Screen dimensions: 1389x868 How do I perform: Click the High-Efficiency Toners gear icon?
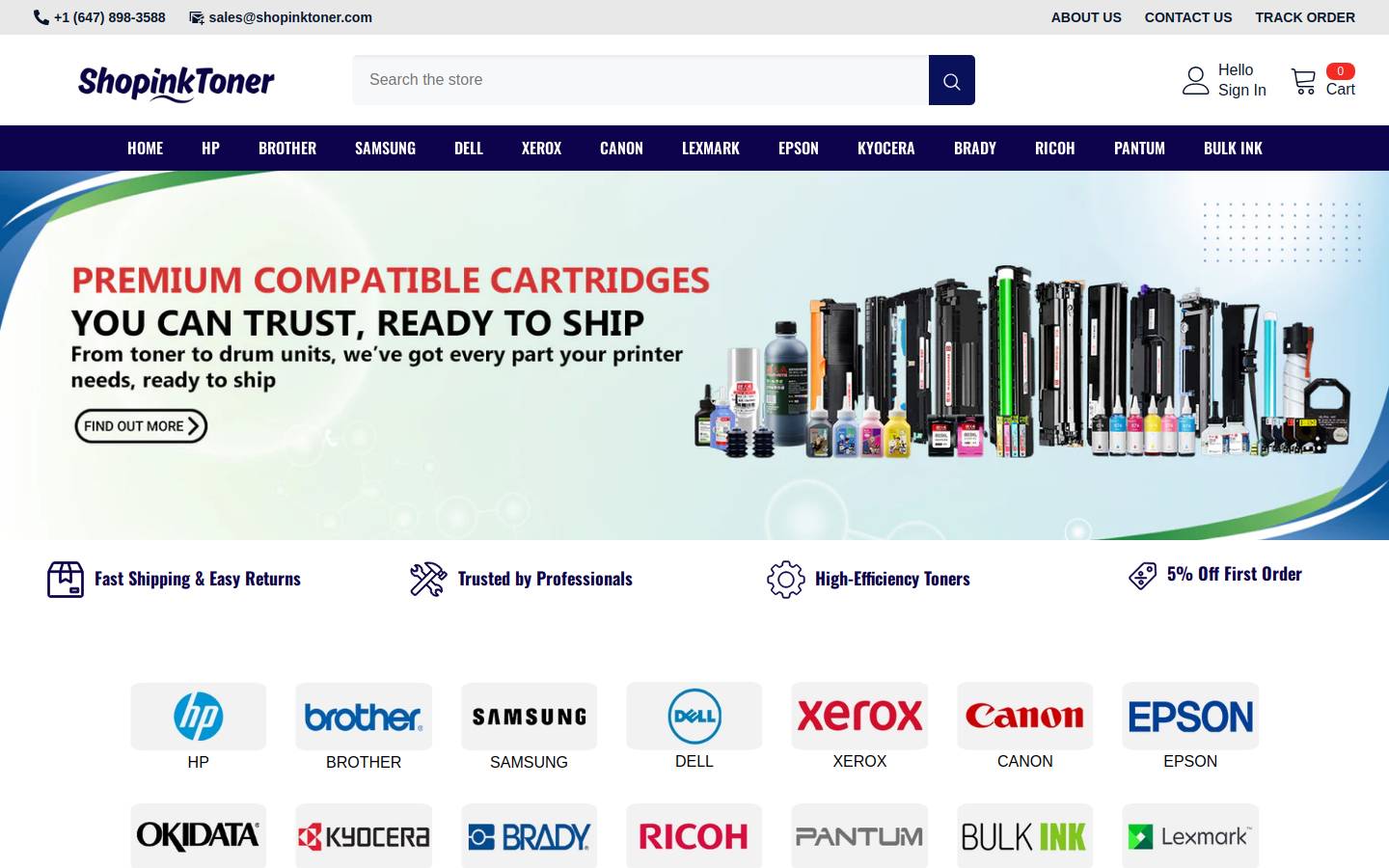tap(786, 580)
